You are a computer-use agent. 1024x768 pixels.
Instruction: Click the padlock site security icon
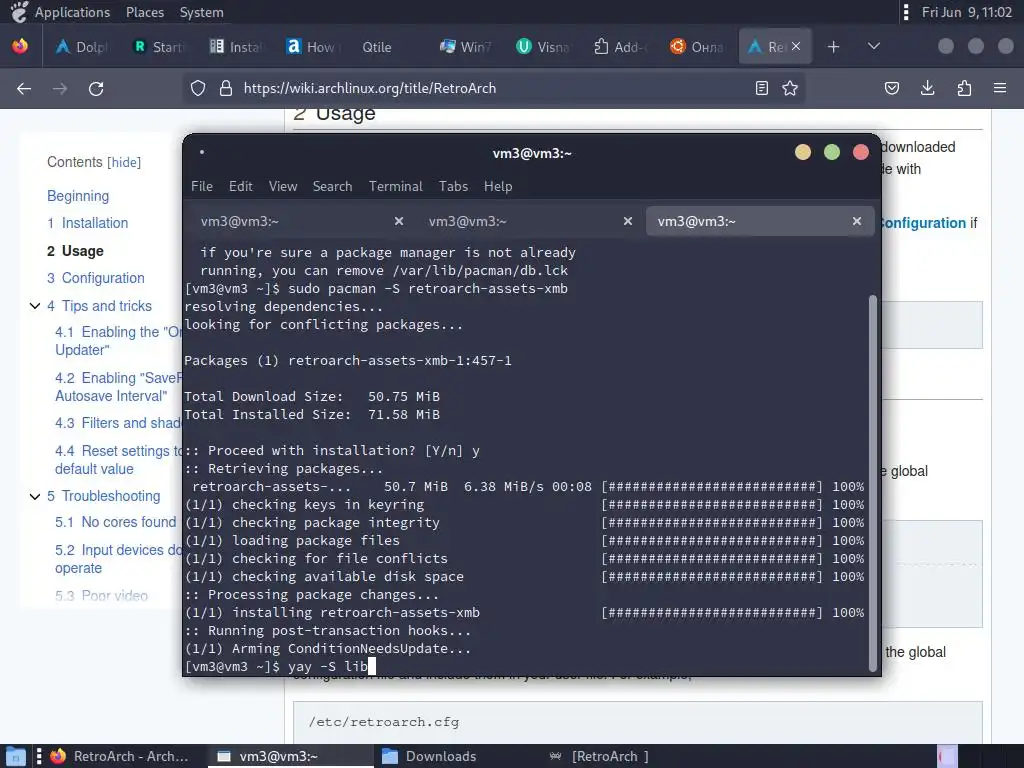tap(226, 88)
